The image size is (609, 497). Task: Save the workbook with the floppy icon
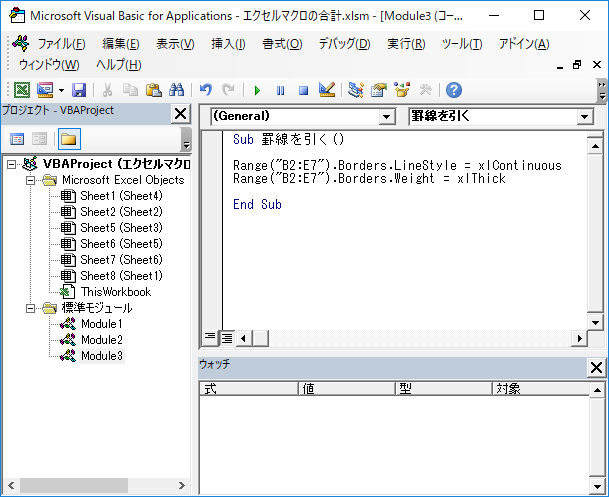[79, 90]
